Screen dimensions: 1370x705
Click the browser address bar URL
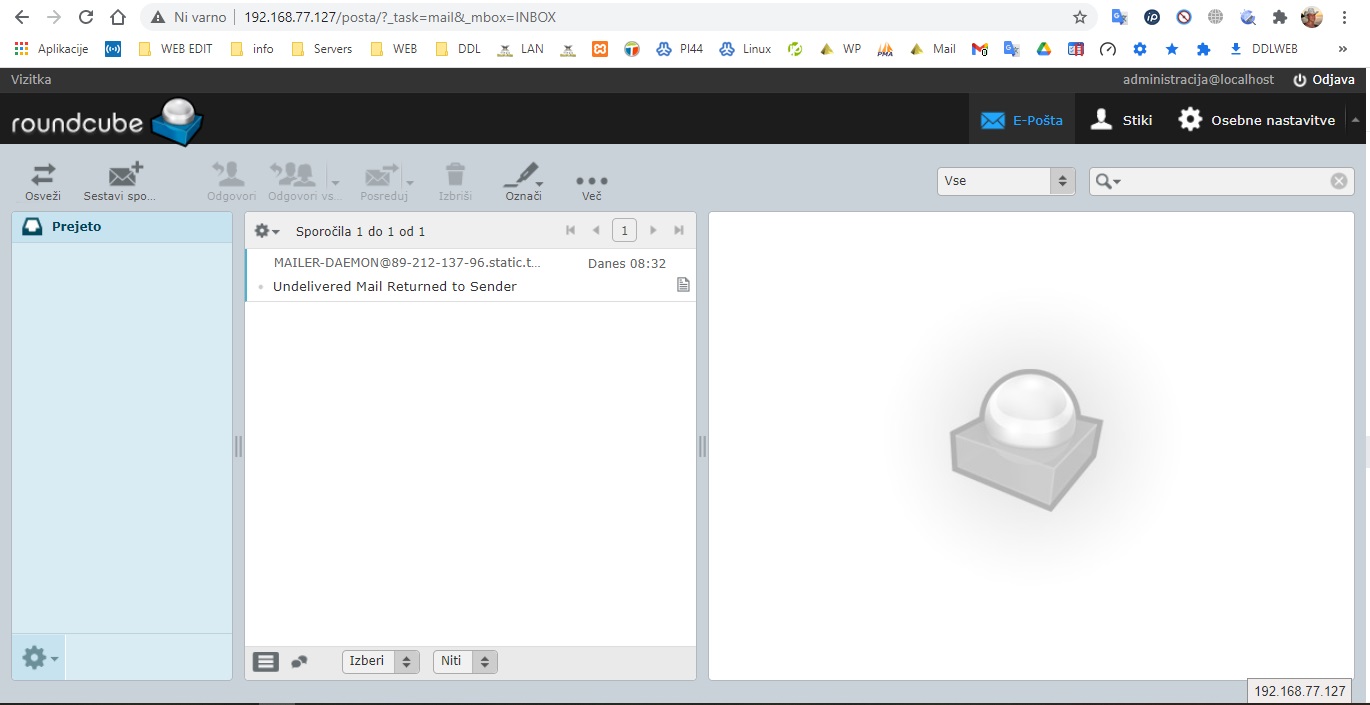400,17
